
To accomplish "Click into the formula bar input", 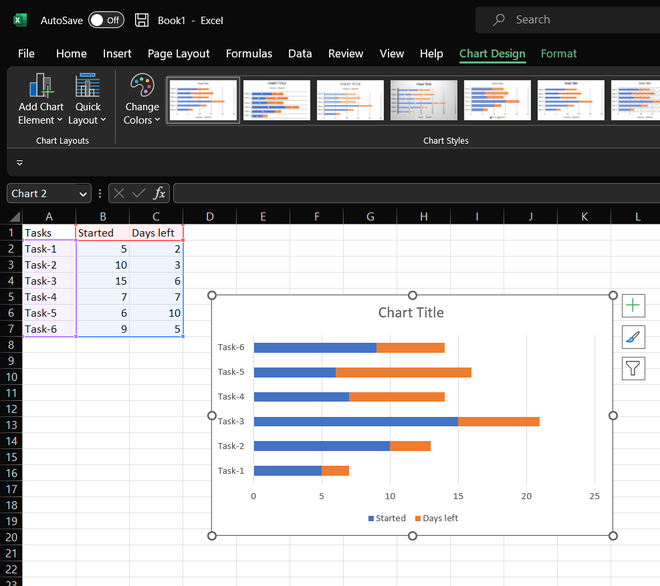I will pyautogui.click(x=416, y=193).
